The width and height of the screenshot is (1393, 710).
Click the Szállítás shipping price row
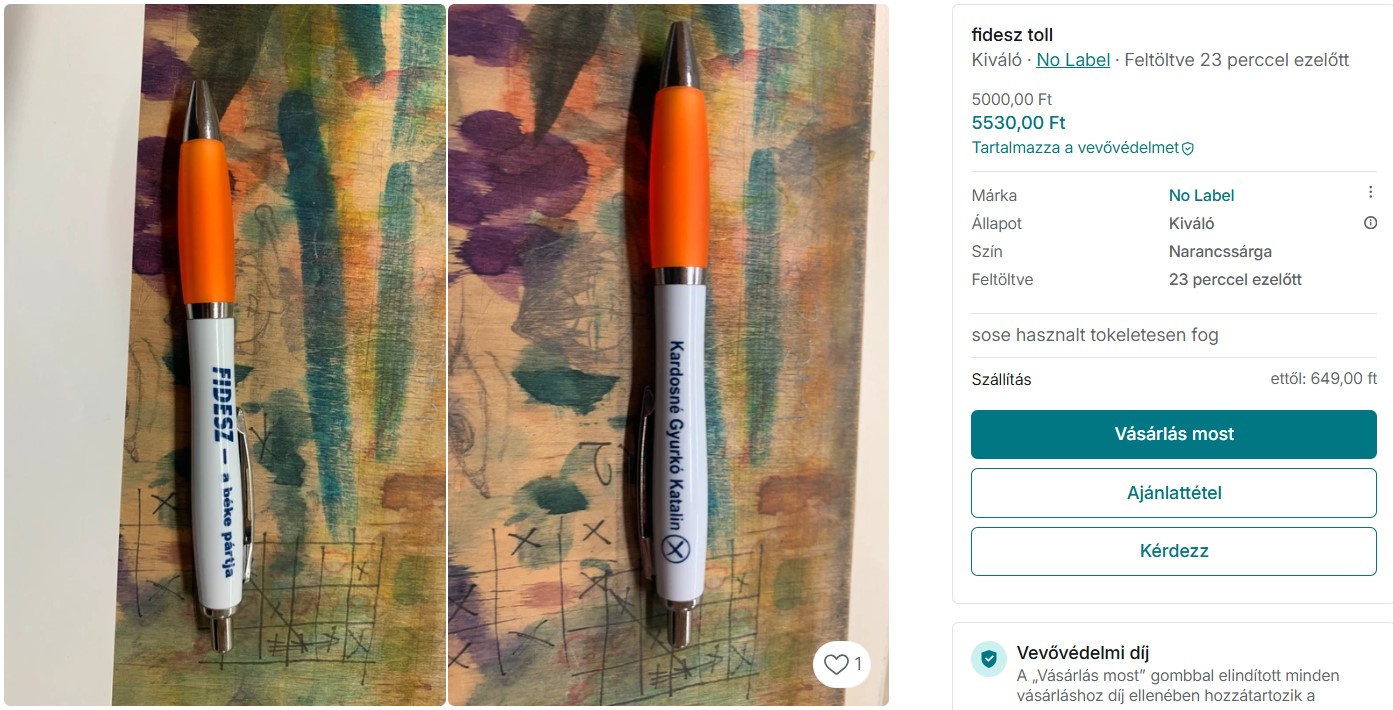(x=1173, y=379)
